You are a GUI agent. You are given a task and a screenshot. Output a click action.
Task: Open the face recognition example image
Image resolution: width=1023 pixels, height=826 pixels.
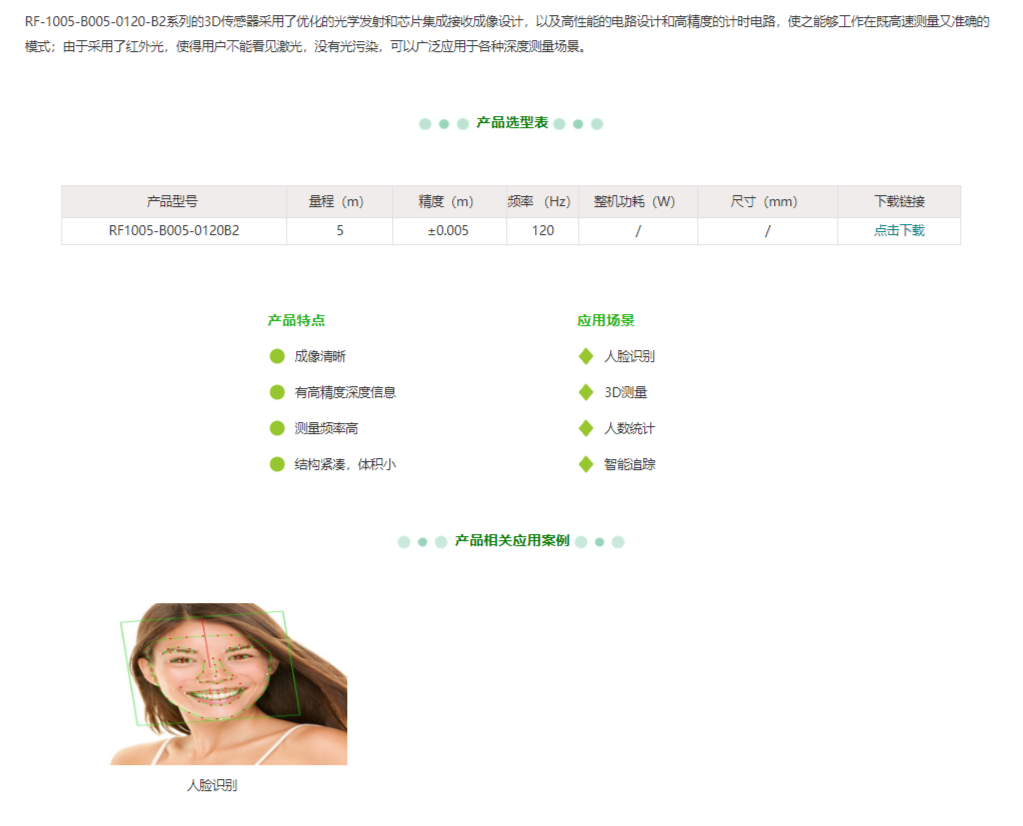tap(228, 684)
